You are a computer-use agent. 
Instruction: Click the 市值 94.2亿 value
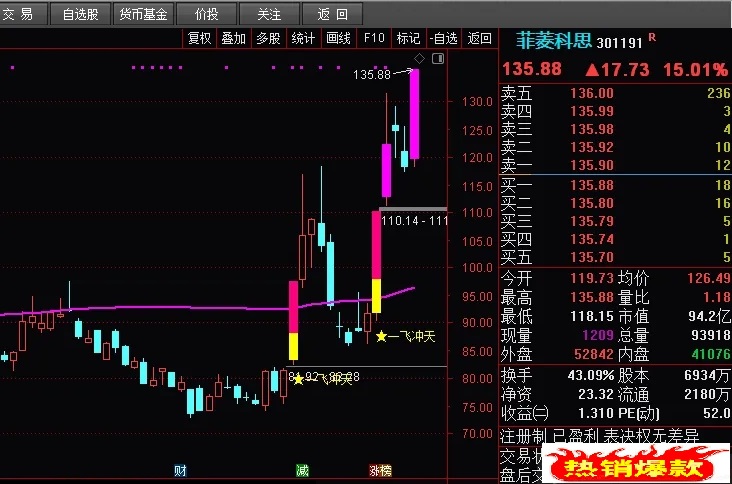(709, 316)
